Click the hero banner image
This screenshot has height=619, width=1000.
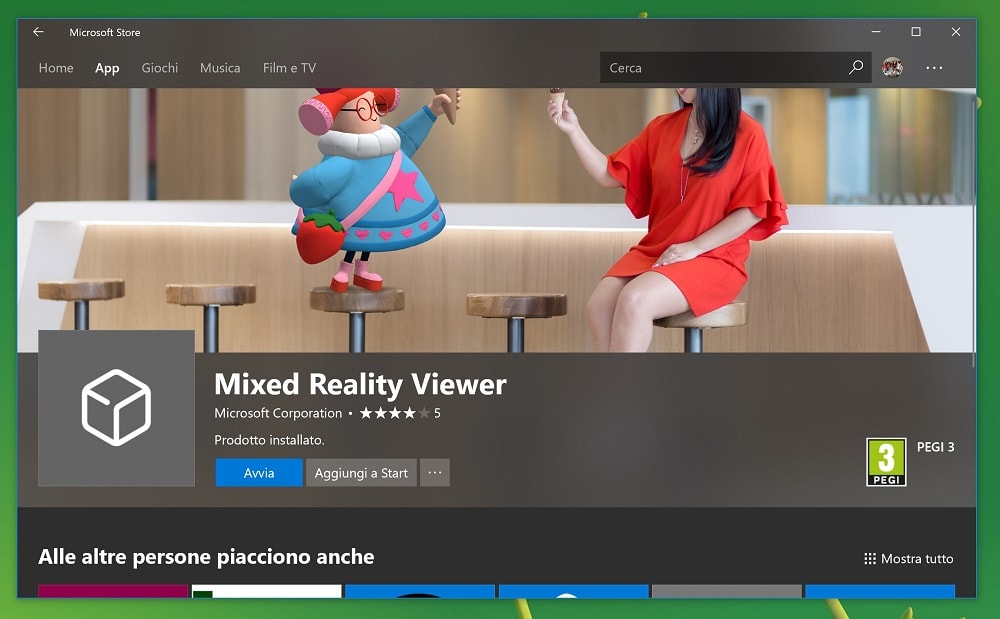(x=496, y=220)
